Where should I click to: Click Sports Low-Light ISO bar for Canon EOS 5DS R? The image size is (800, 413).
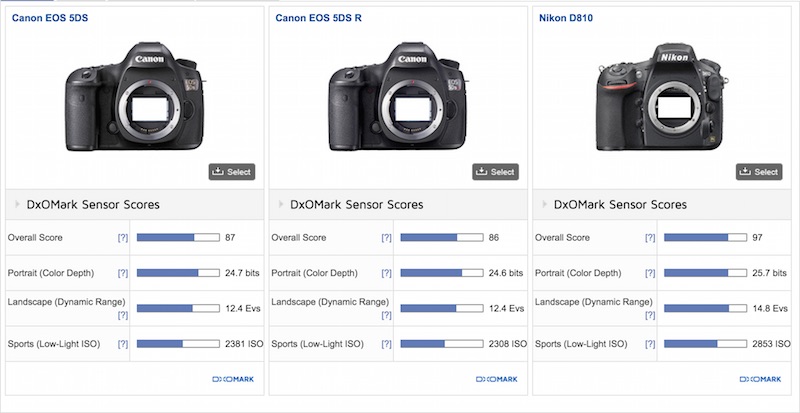click(x=442, y=344)
